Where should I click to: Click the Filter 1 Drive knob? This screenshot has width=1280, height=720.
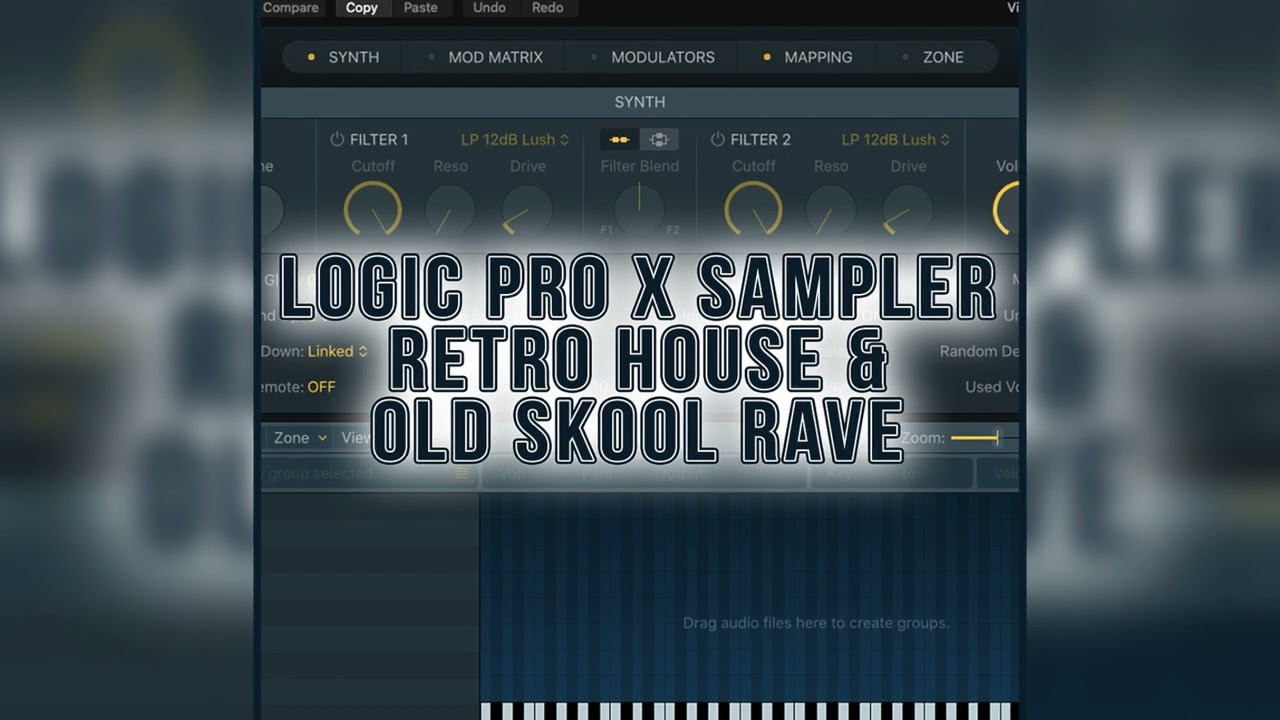coord(527,210)
